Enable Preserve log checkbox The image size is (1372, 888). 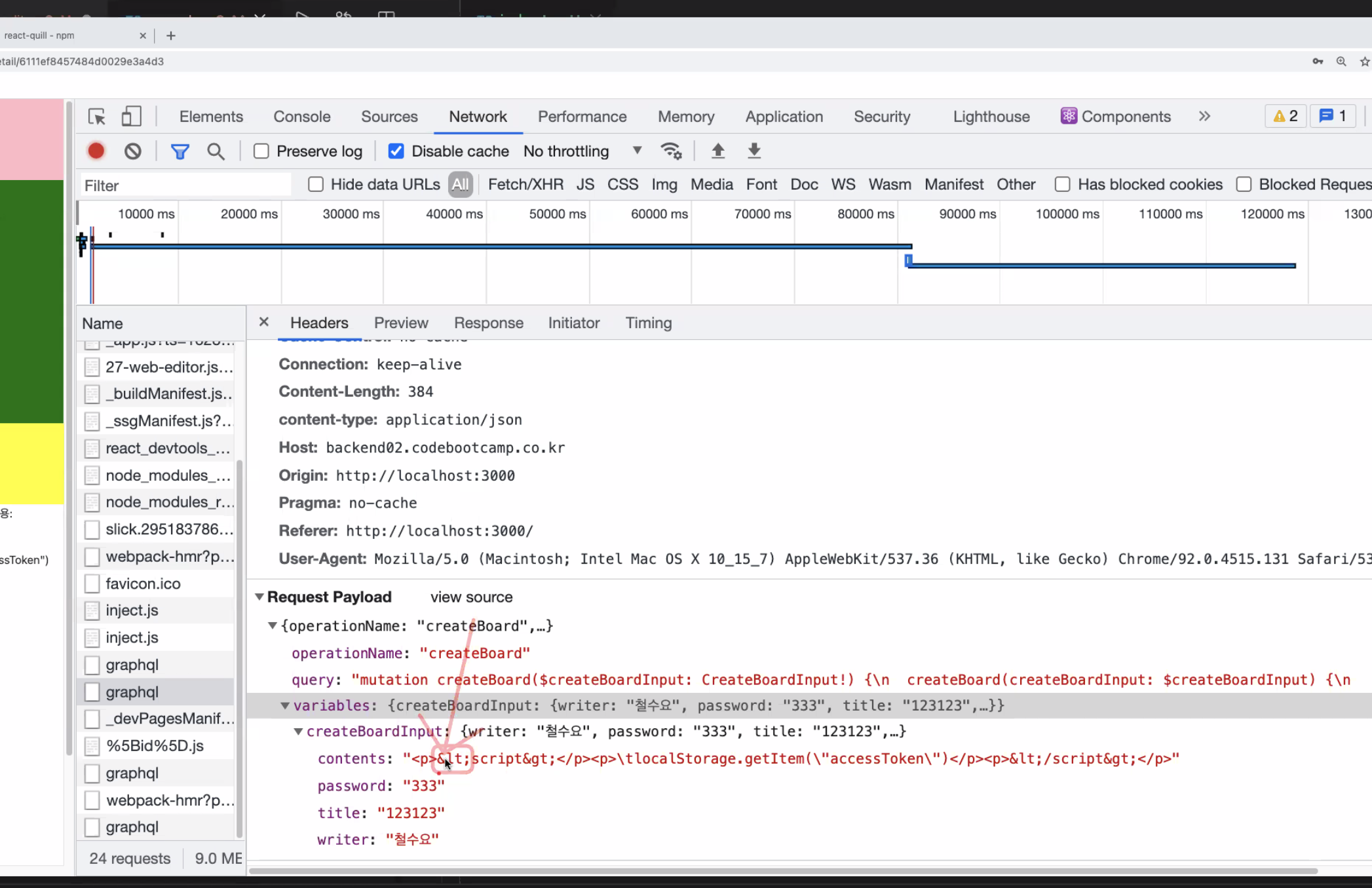tap(261, 151)
